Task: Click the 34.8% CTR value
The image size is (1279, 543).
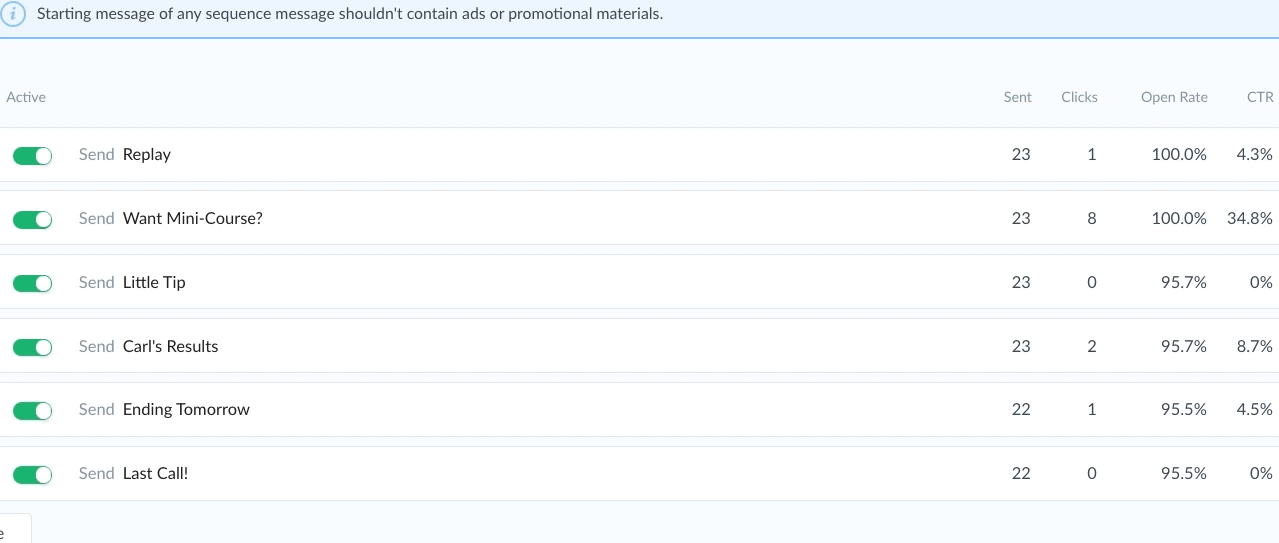Action: [1250, 218]
